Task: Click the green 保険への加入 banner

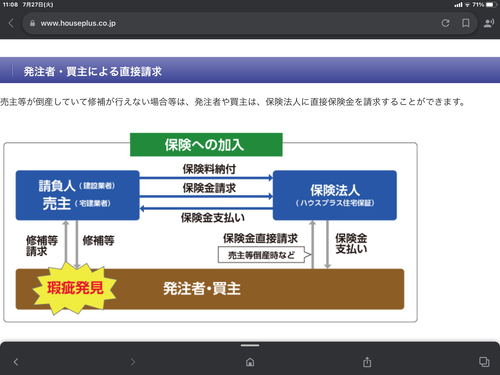Action: tap(206, 145)
